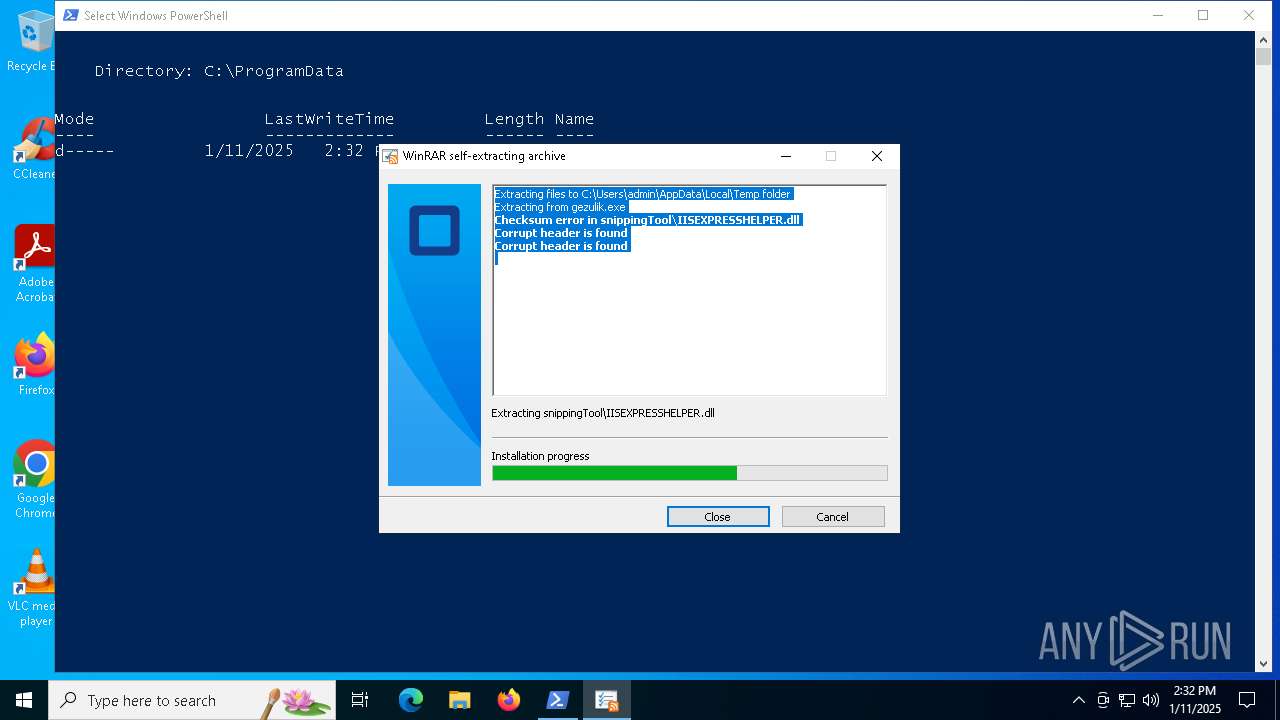
Task: Switch to the WinRAR SFX taskbar button
Action: pos(607,700)
